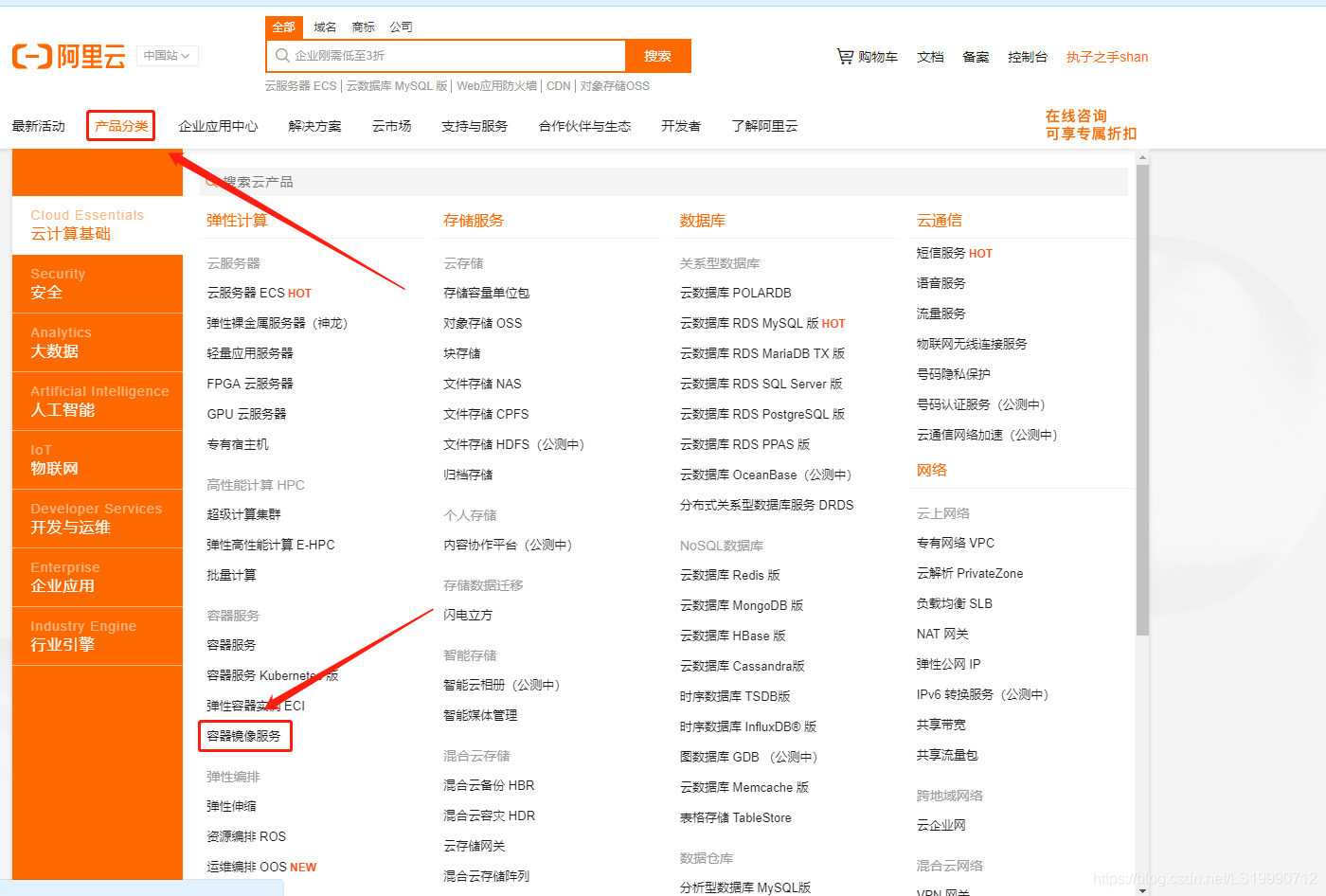Open 弹性公网 IP product link
This screenshot has width=1326, height=896.
click(949, 664)
